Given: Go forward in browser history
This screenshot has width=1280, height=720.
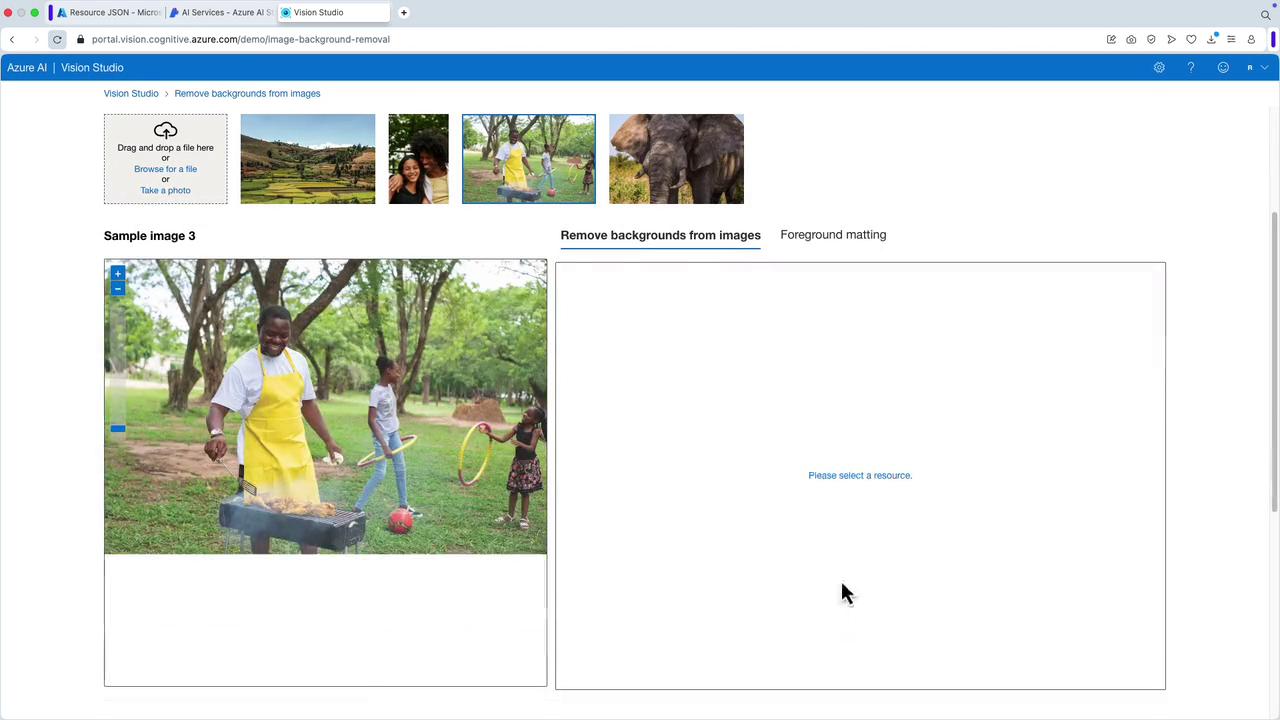Looking at the screenshot, I should click(x=36, y=40).
